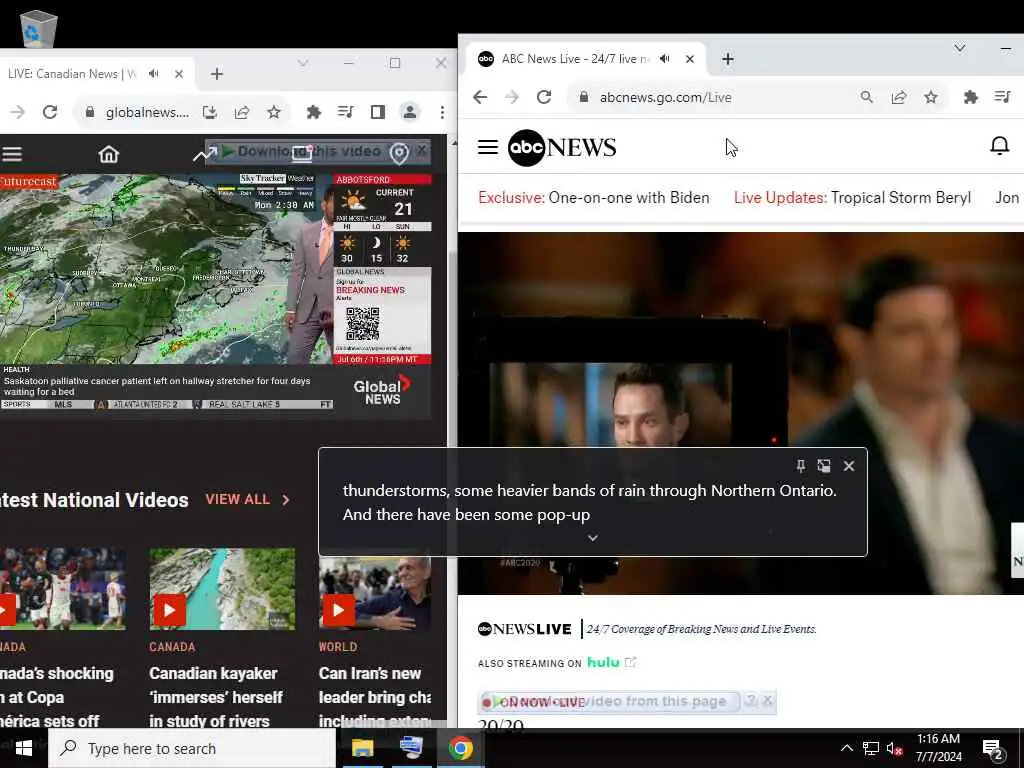
Task: Open the muted volume tray icon
Action: coord(895,748)
